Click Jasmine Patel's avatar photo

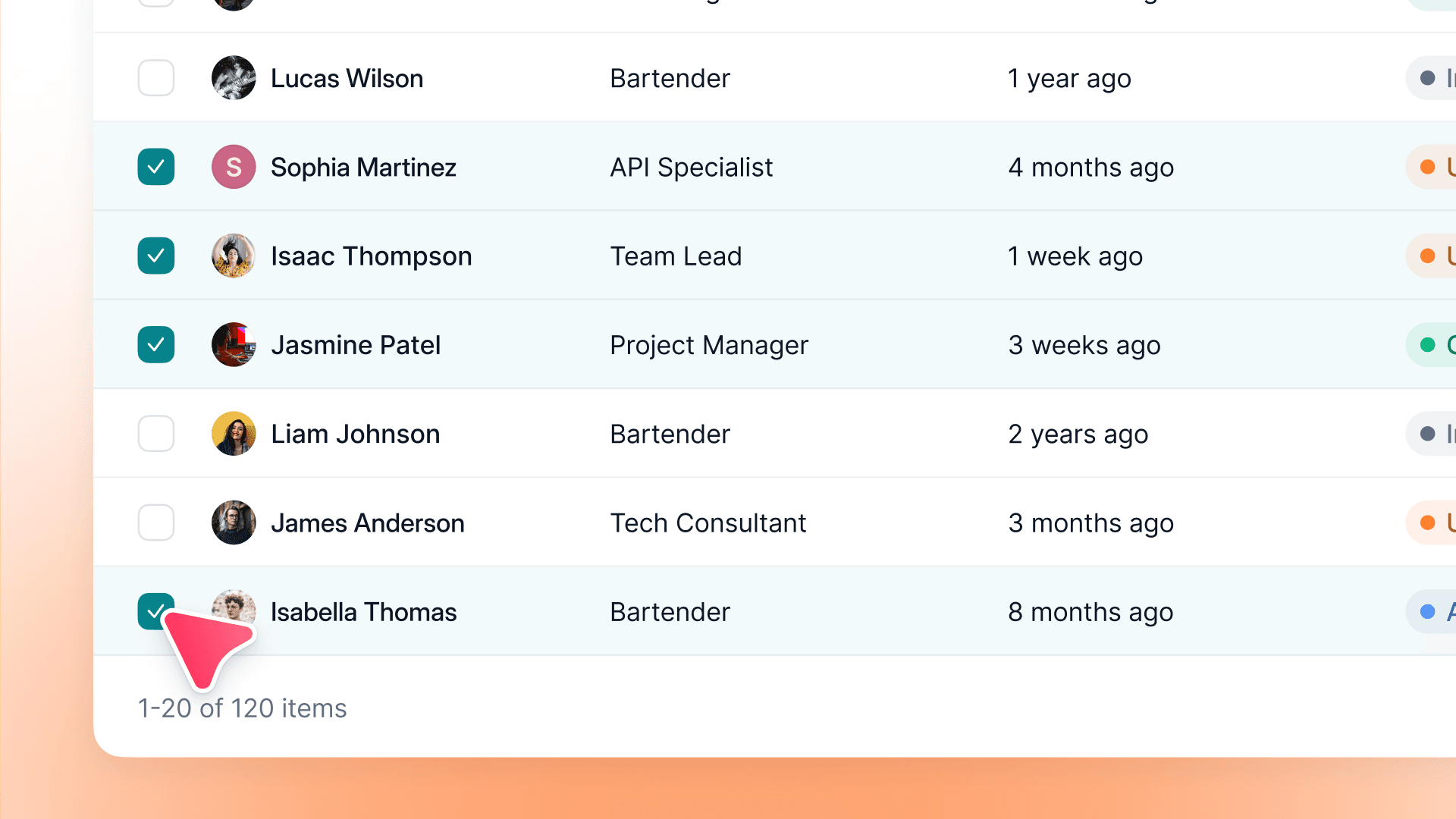[x=234, y=345]
